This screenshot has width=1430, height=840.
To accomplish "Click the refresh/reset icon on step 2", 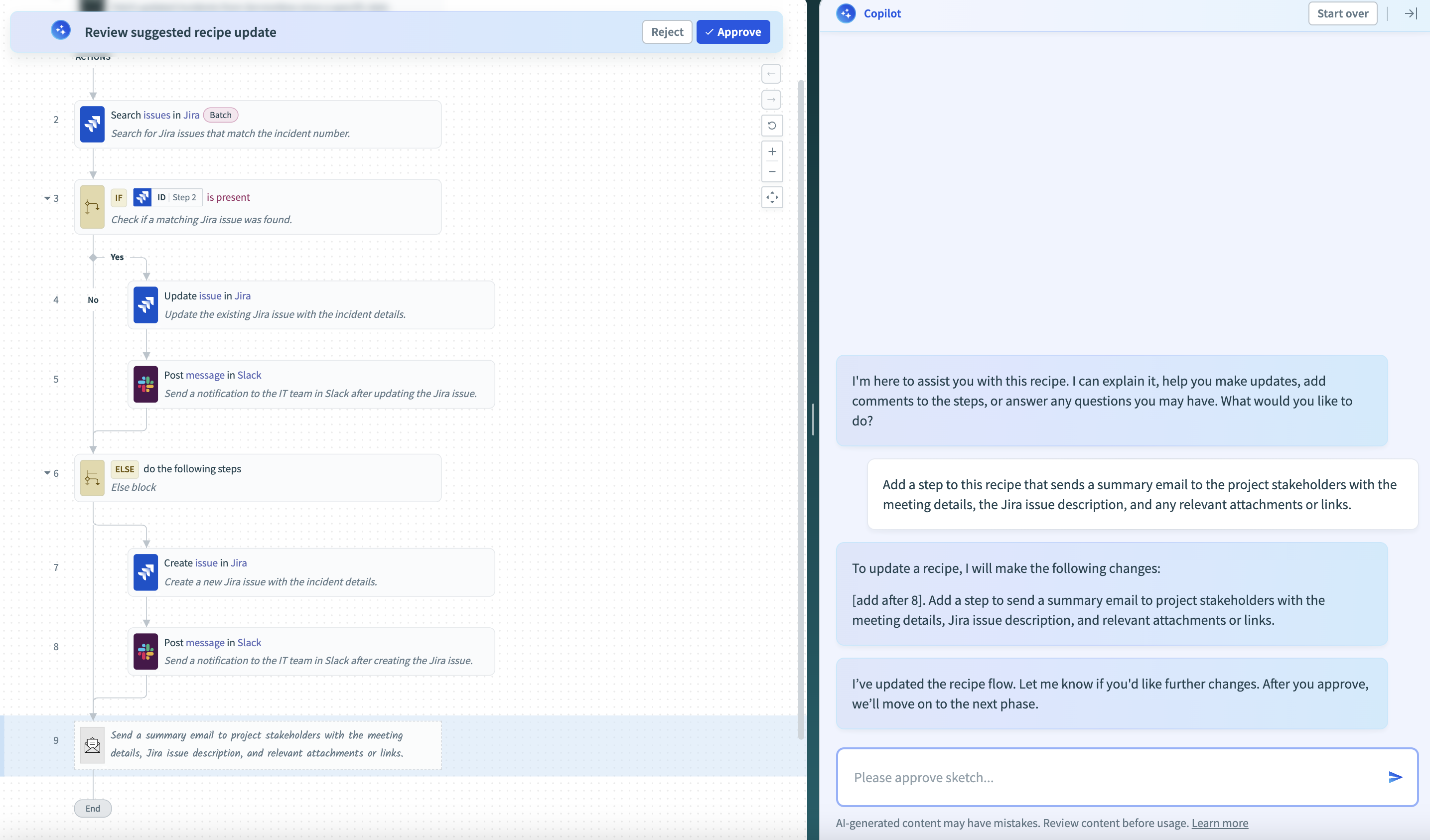I will [x=772, y=125].
